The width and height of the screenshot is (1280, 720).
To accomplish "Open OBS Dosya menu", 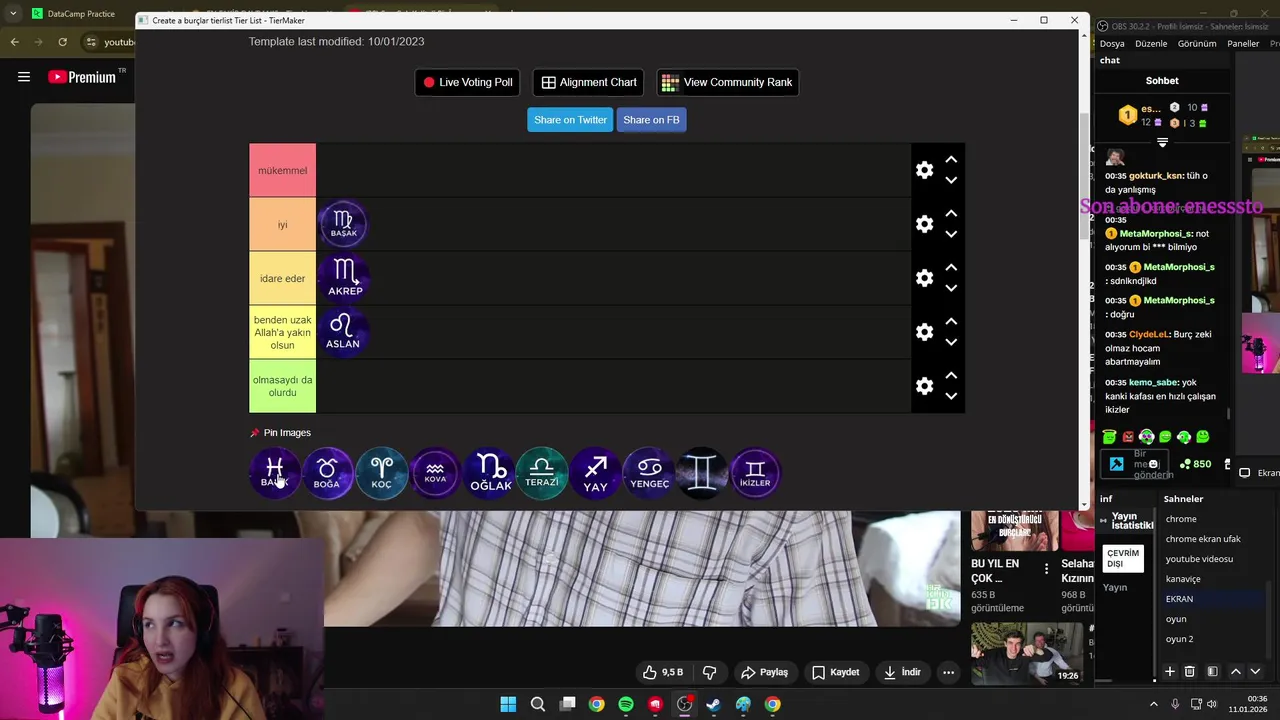I will 1112,44.
